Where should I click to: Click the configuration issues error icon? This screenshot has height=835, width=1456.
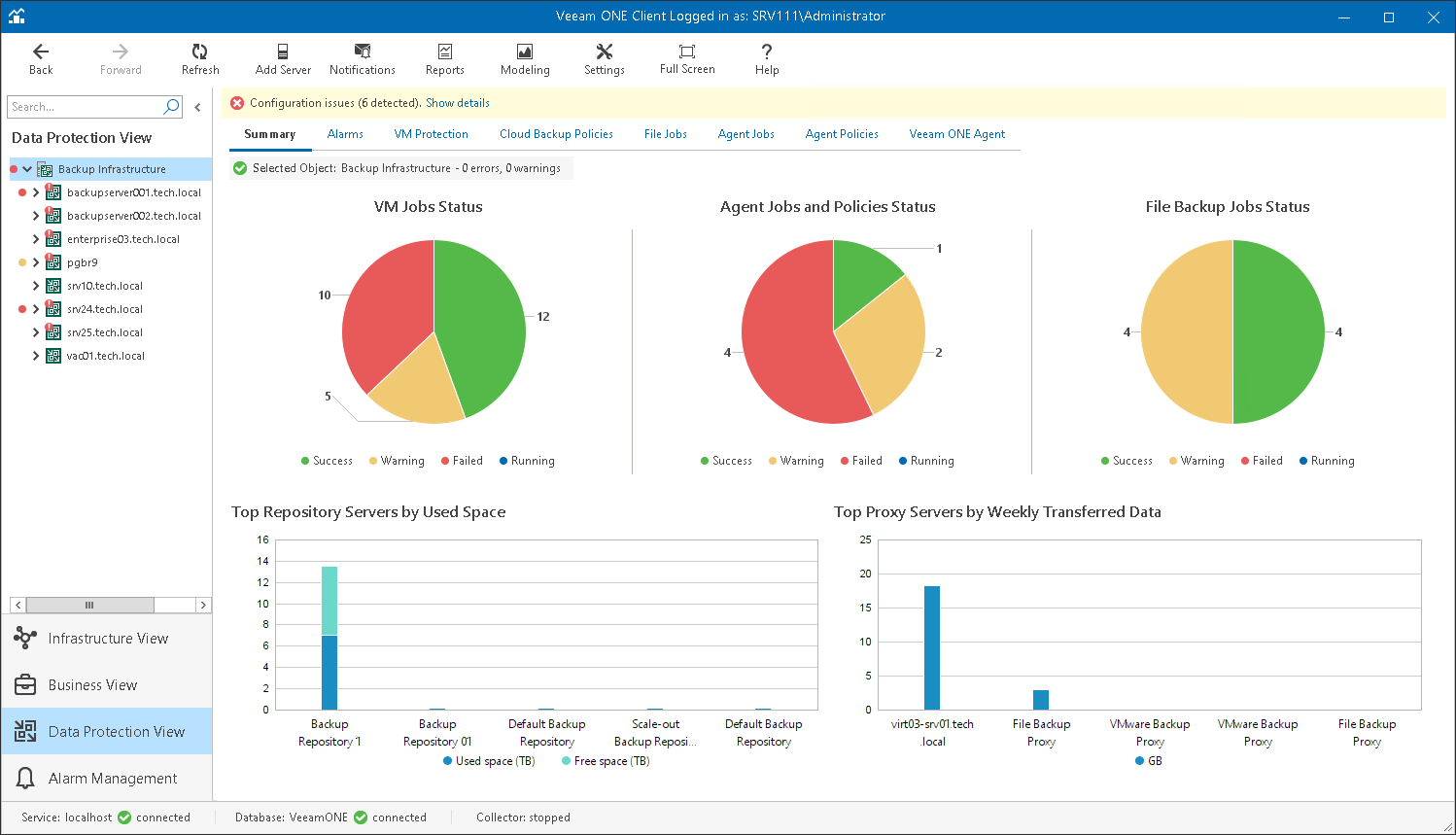click(237, 103)
